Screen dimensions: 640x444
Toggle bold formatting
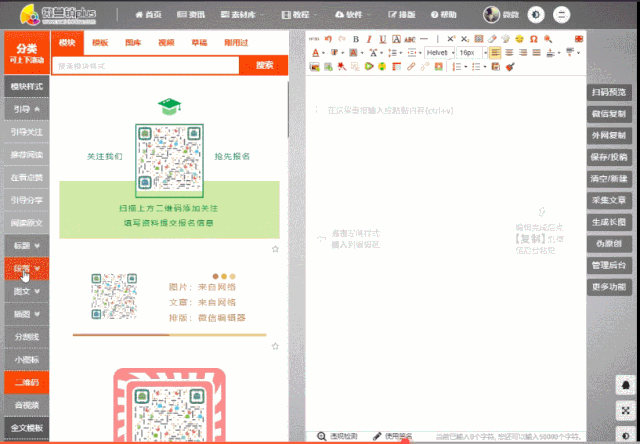[x=356, y=39]
